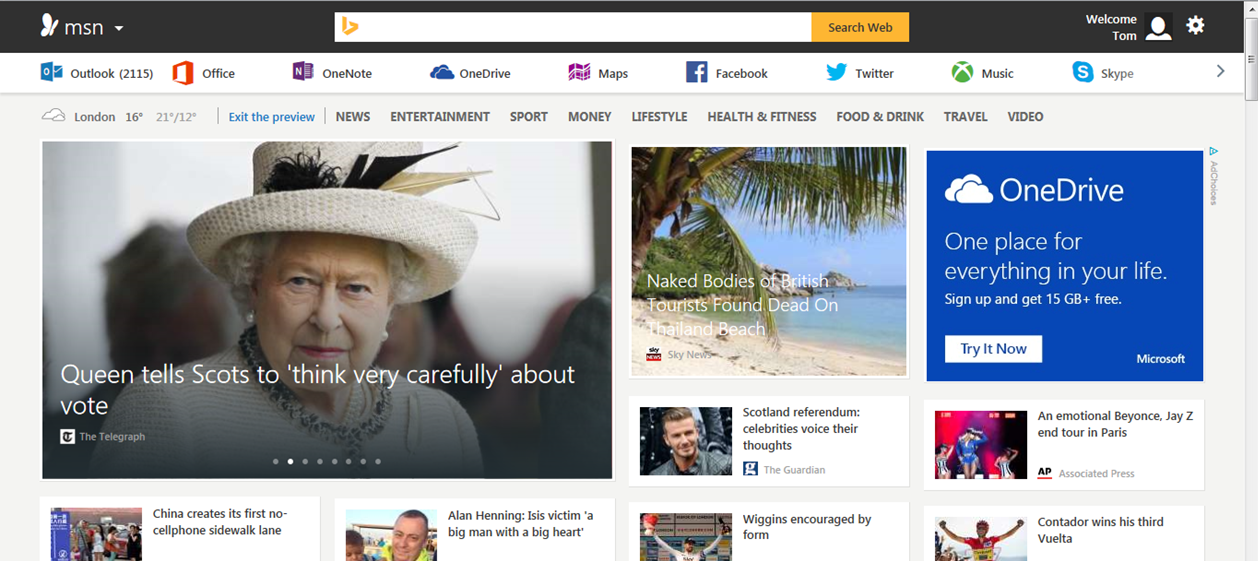Image resolution: width=1259 pixels, height=562 pixels.
Task: Expand the msn logo dropdown arrow
Action: tap(119, 28)
